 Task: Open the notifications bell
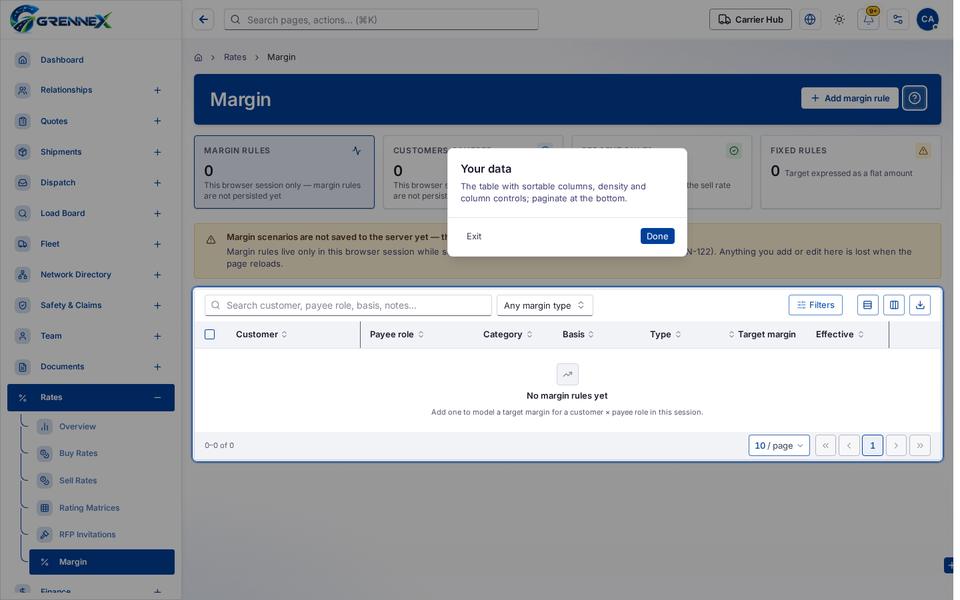[x=868, y=20]
